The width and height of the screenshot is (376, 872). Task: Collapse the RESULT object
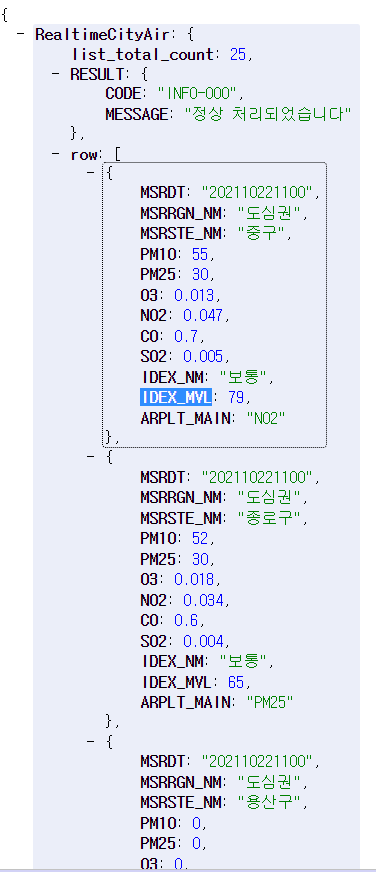(56, 75)
